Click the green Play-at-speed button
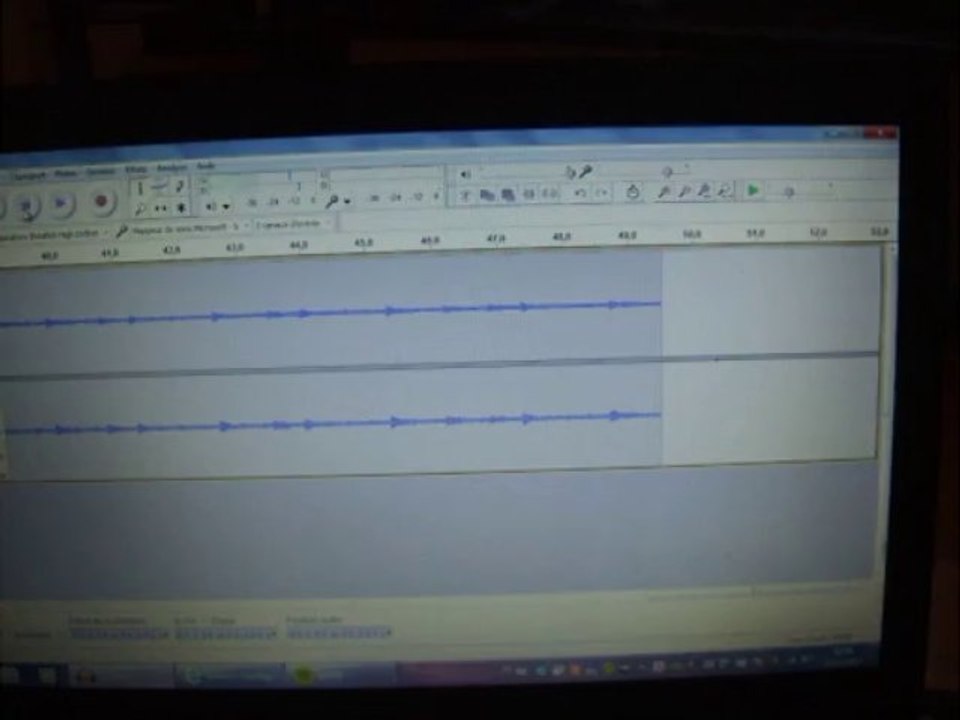This screenshot has height=720, width=960. 754,190
